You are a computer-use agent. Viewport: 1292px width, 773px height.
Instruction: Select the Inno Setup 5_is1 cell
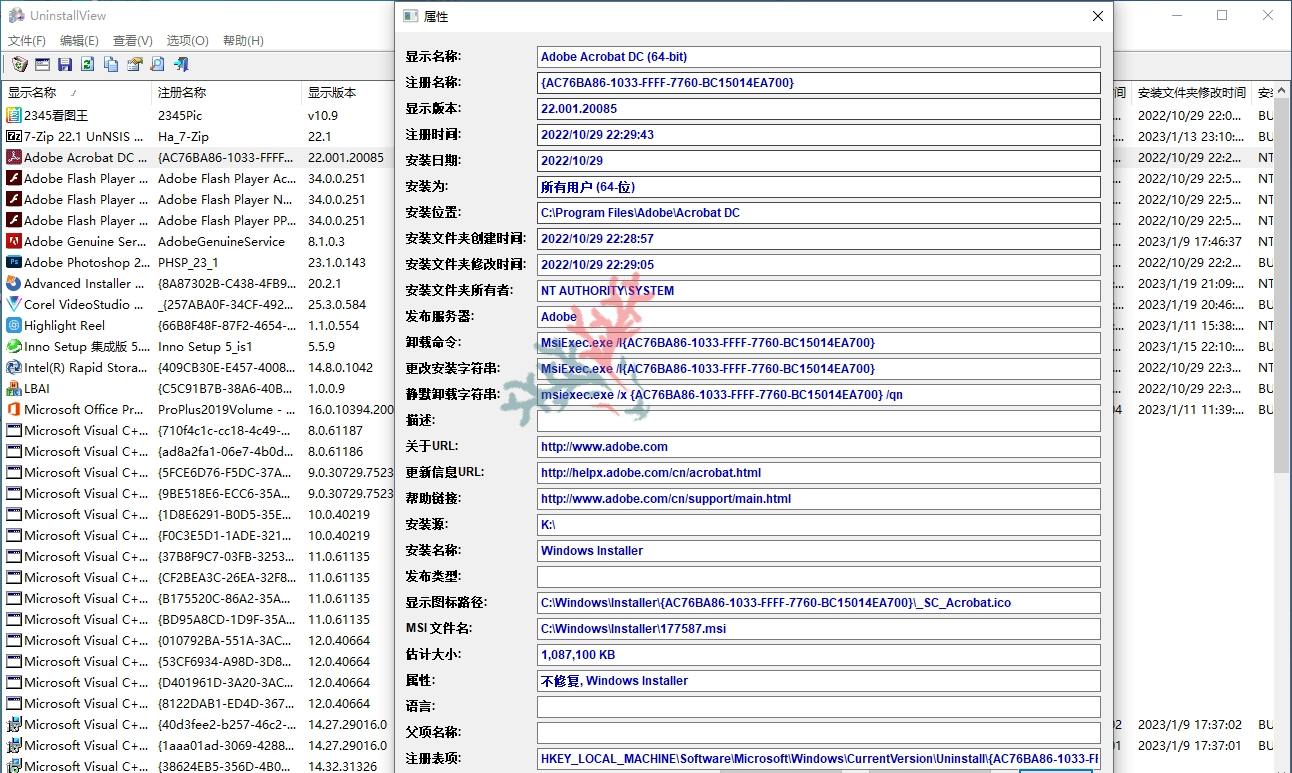205,346
